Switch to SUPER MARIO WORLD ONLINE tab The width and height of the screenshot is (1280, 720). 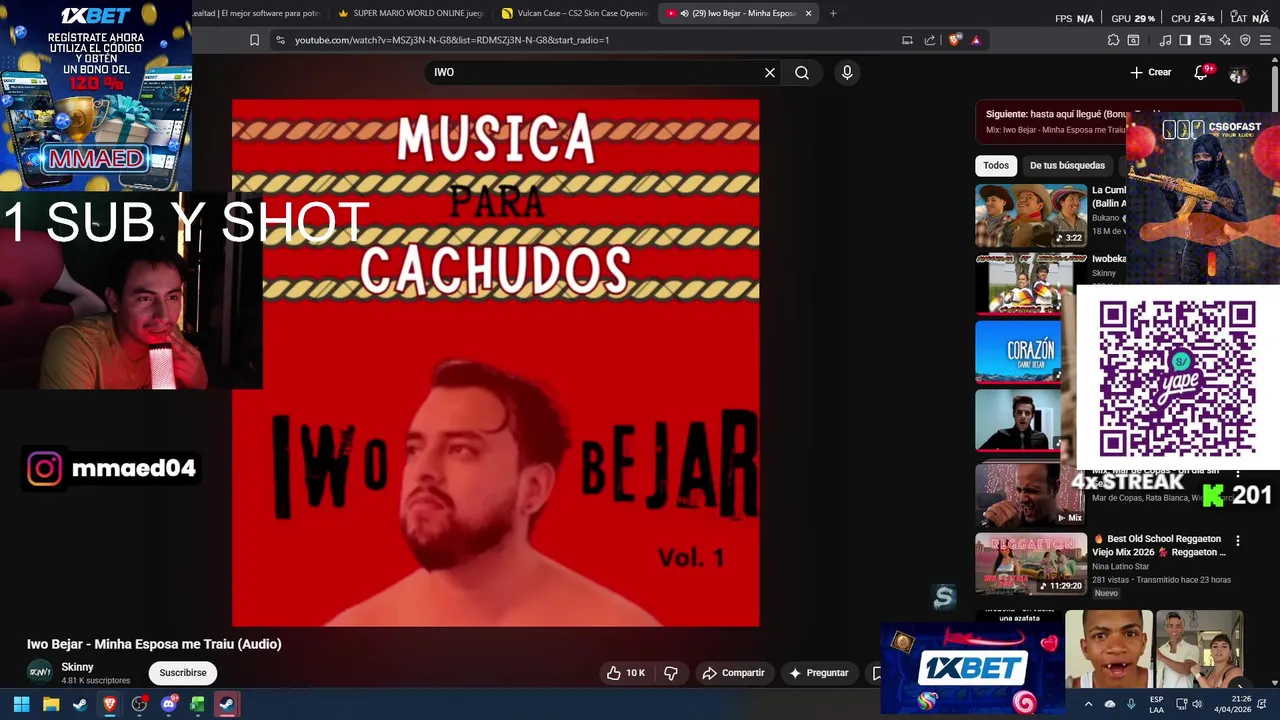click(410, 13)
